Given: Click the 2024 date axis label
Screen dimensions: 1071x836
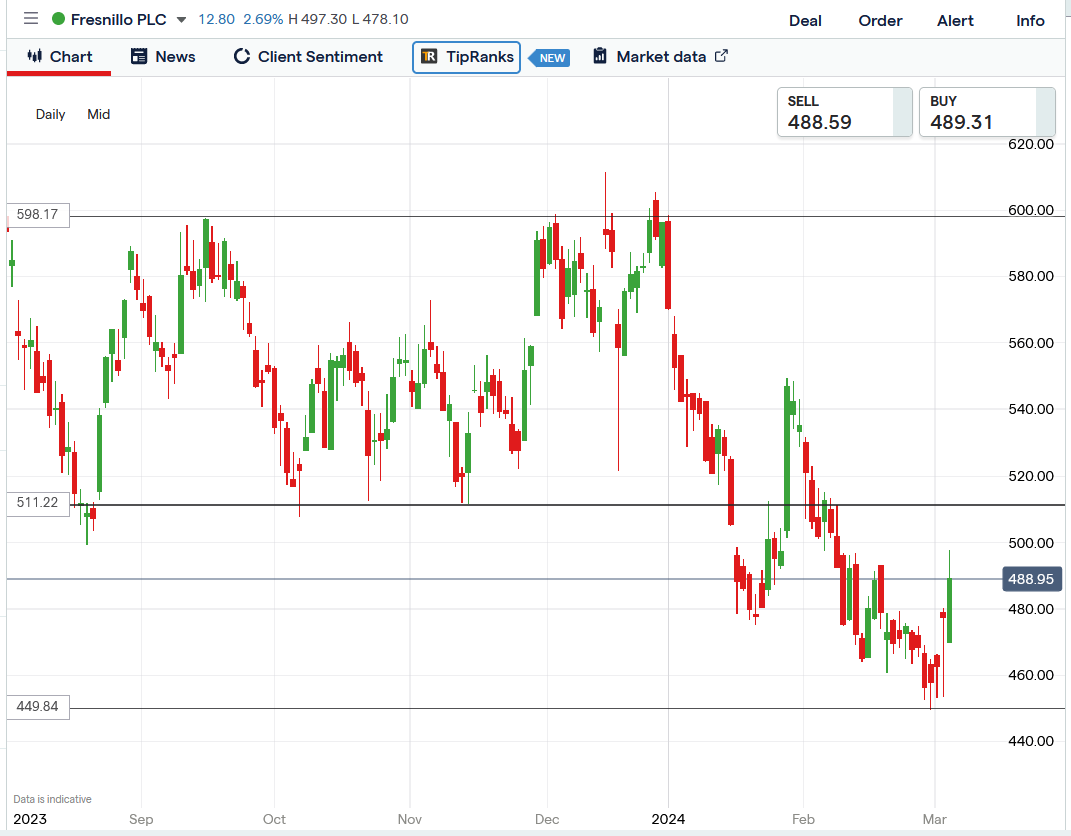Looking at the screenshot, I should tap(668, 819).
